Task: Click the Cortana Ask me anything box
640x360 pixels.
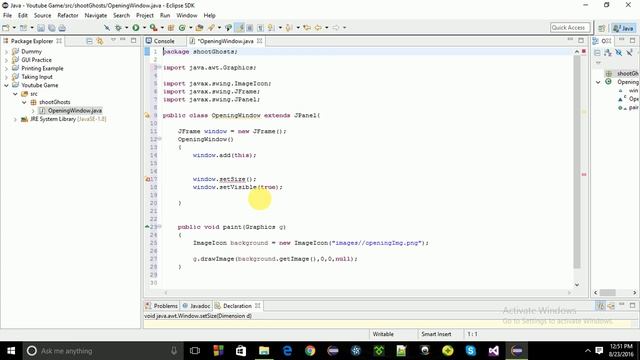Action: [102, 351]
